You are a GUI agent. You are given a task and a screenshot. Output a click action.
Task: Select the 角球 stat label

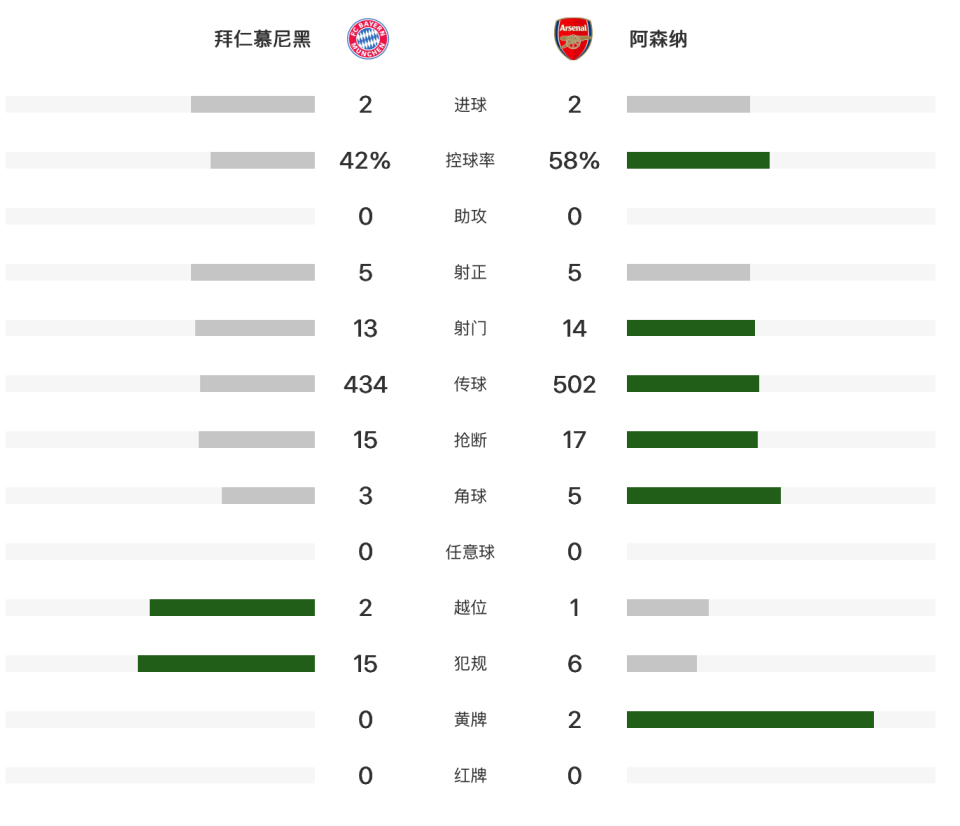point(470,496)
